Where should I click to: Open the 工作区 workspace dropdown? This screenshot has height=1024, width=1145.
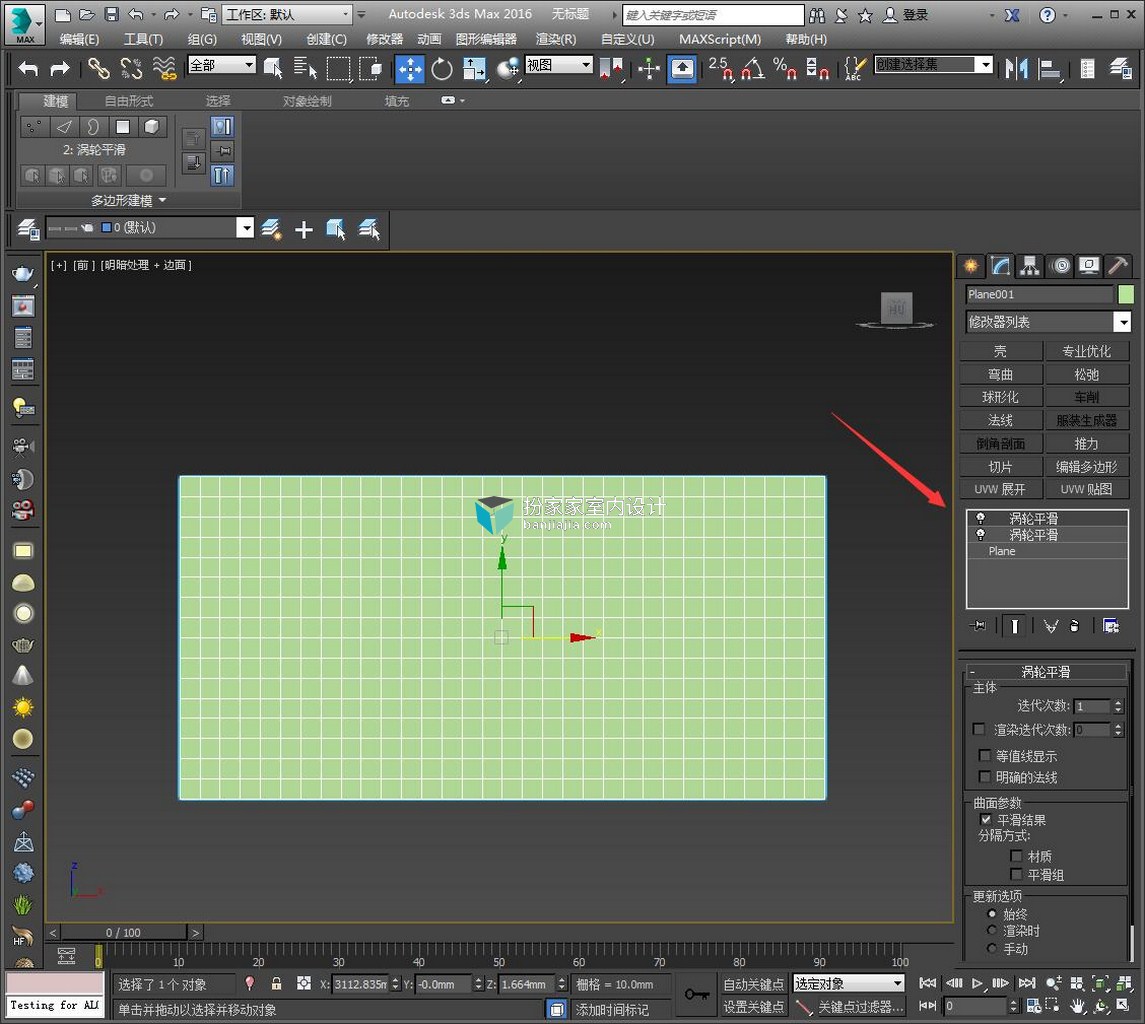point(288,15)
